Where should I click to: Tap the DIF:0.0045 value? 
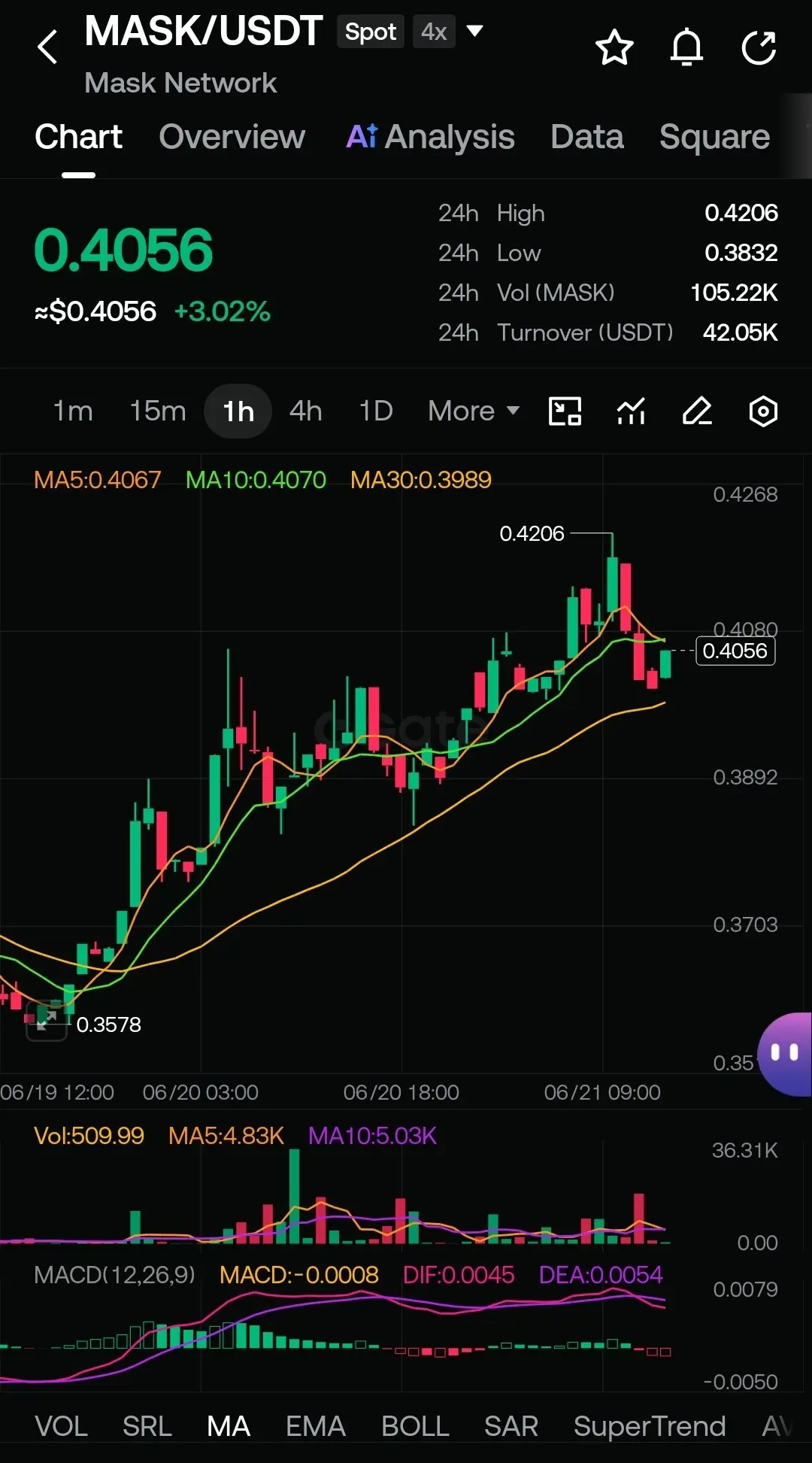pyautogui.click(x=459, y=1275)
